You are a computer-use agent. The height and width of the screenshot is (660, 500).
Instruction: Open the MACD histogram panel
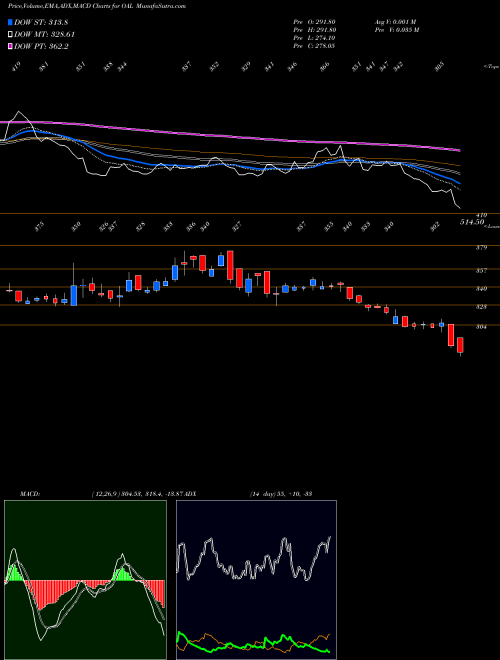click(x=85, y=580)
